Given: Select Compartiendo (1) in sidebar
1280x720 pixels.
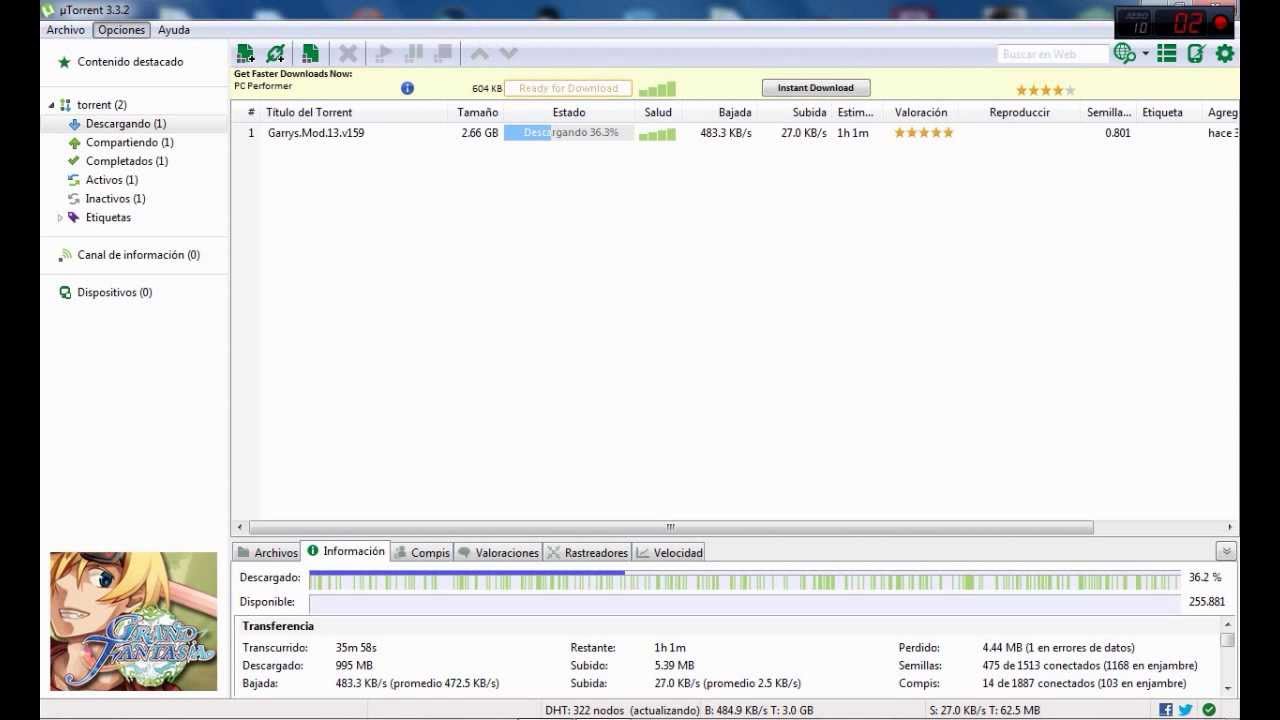Looking at the screenshot, I should [129, 143].
